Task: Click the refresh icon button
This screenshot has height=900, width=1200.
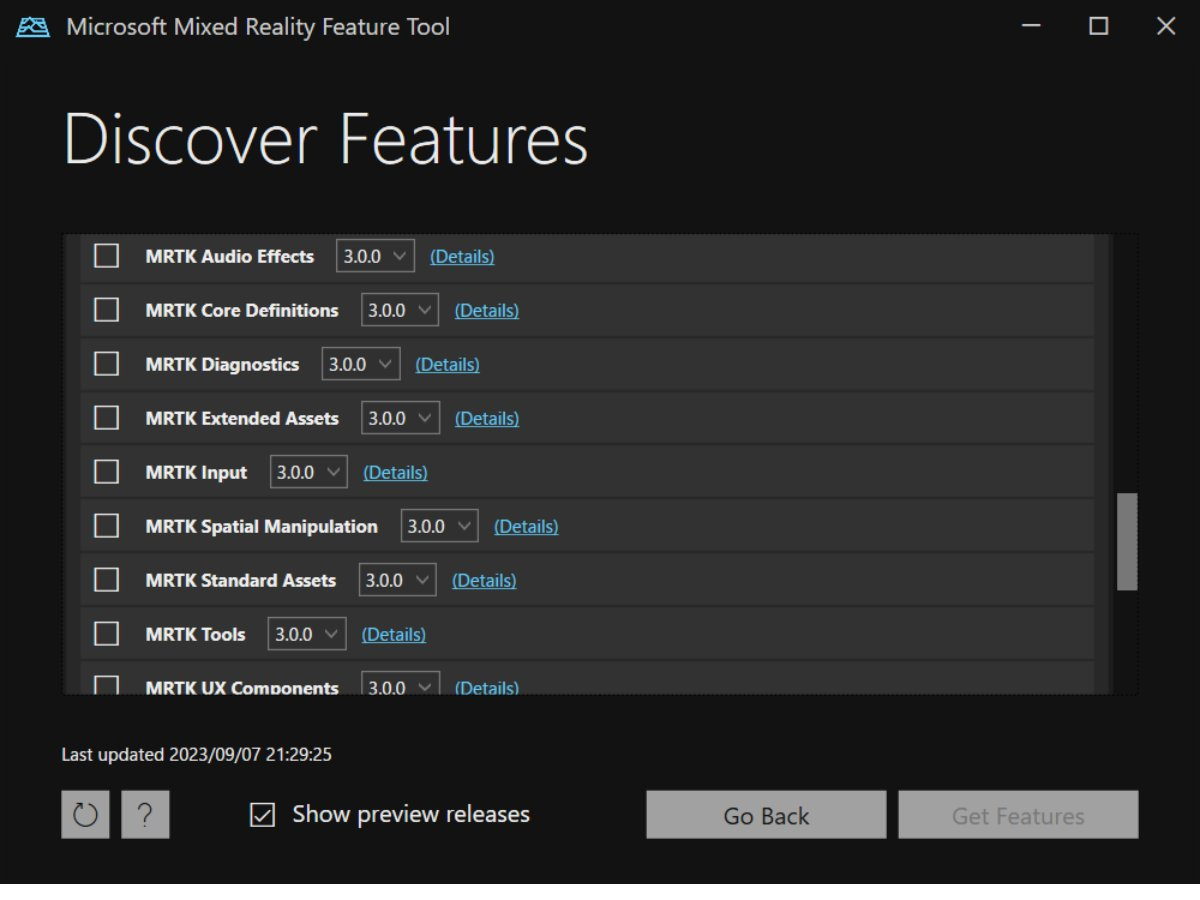Action: point(85,815)
